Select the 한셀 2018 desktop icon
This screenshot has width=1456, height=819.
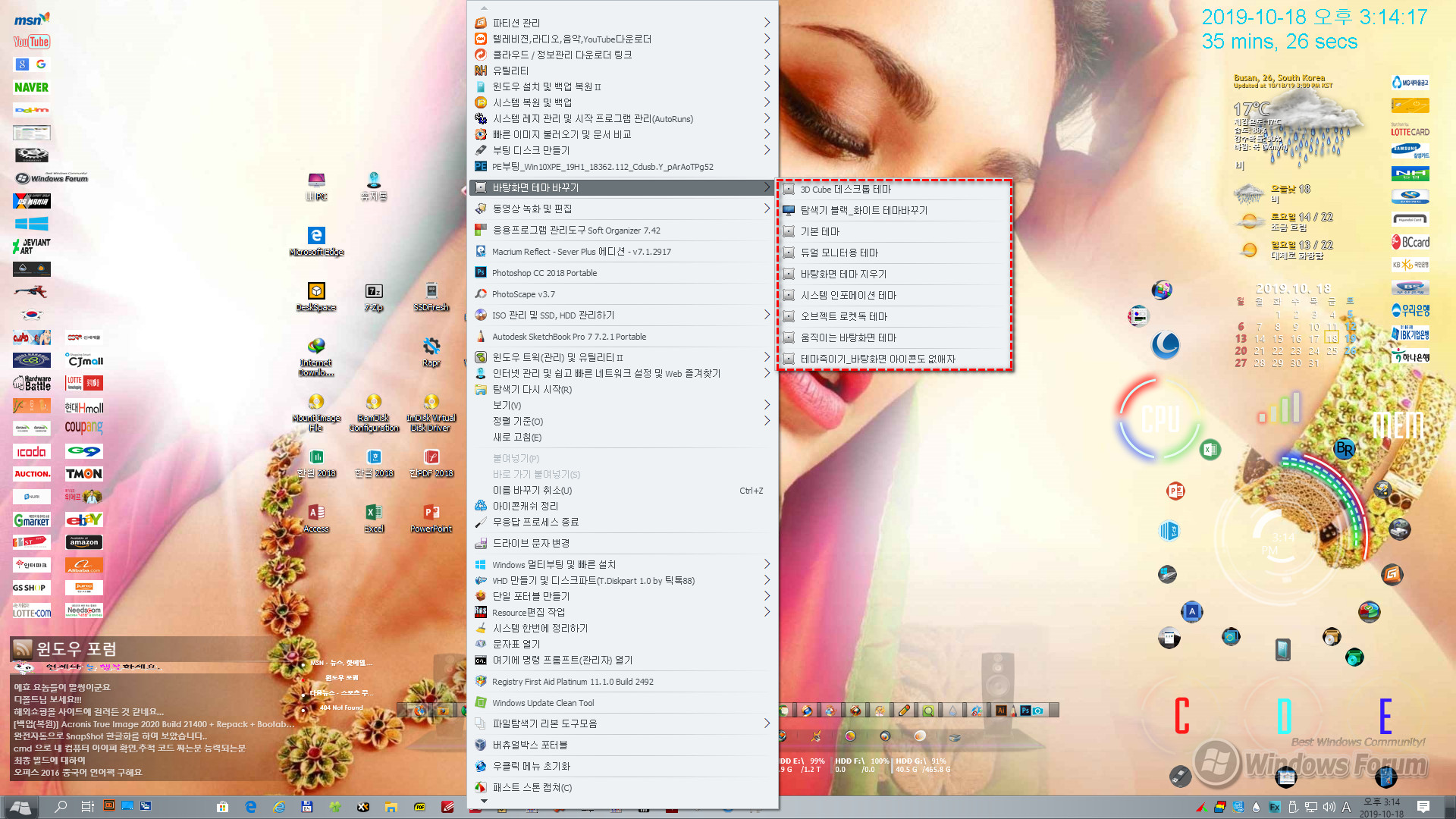[316, 463]
